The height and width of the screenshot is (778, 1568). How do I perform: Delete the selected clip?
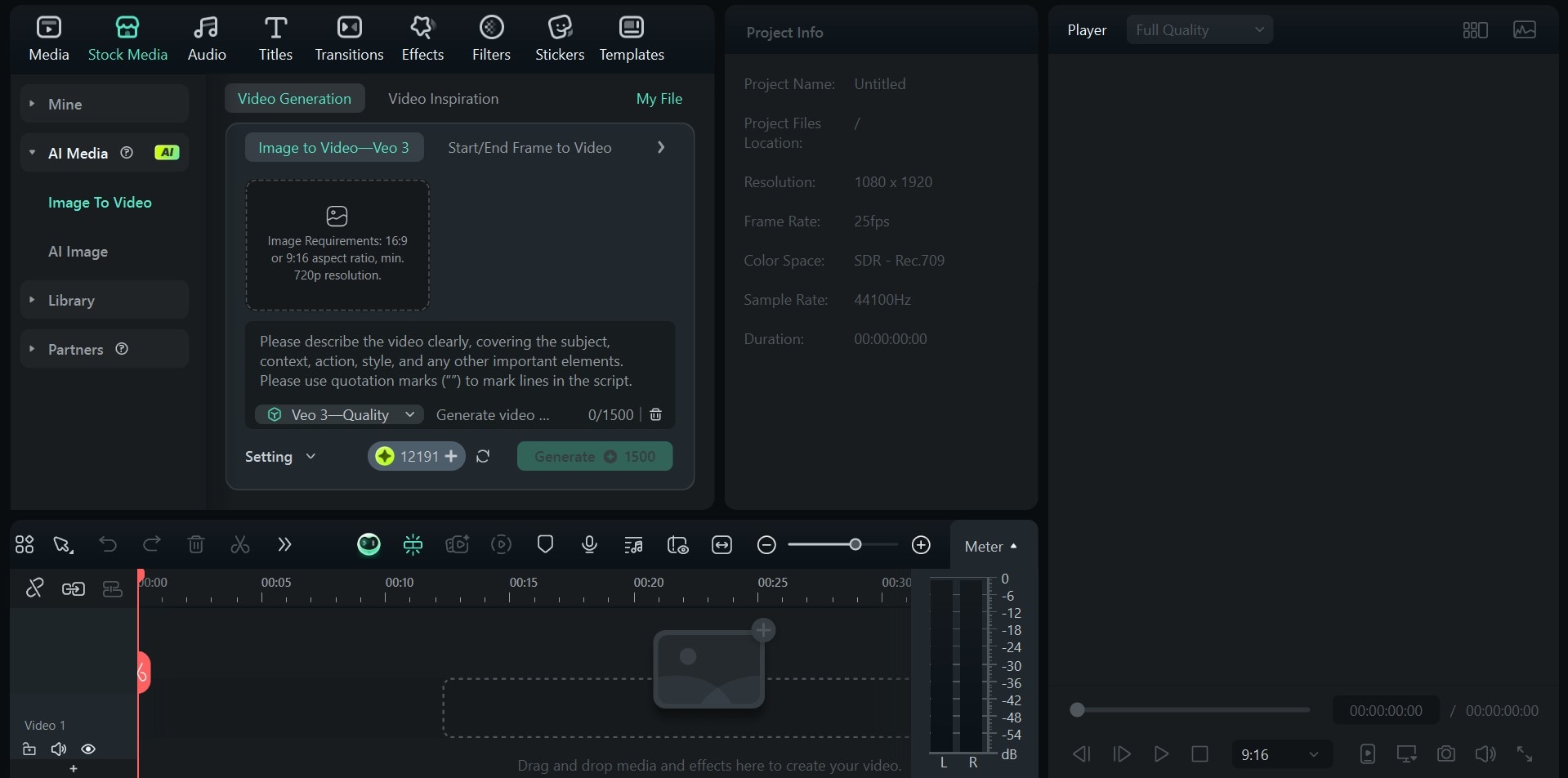click(x=196, y=545)
